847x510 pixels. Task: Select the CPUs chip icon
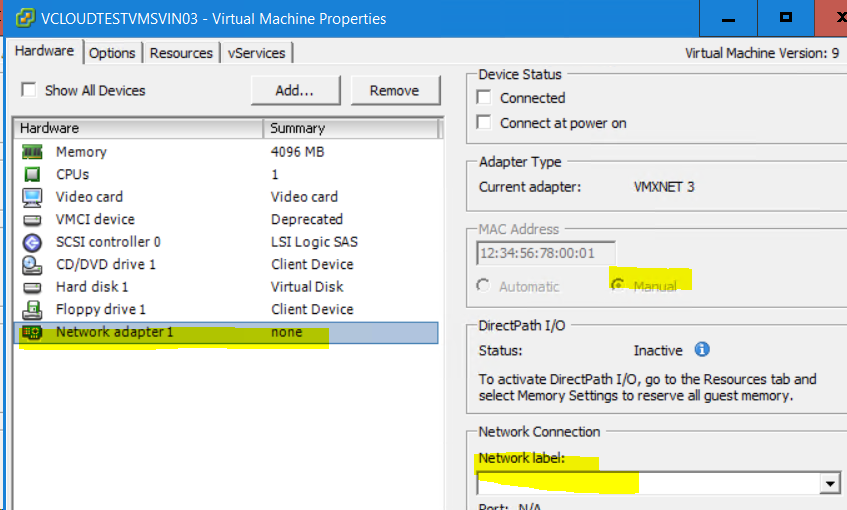32,174
